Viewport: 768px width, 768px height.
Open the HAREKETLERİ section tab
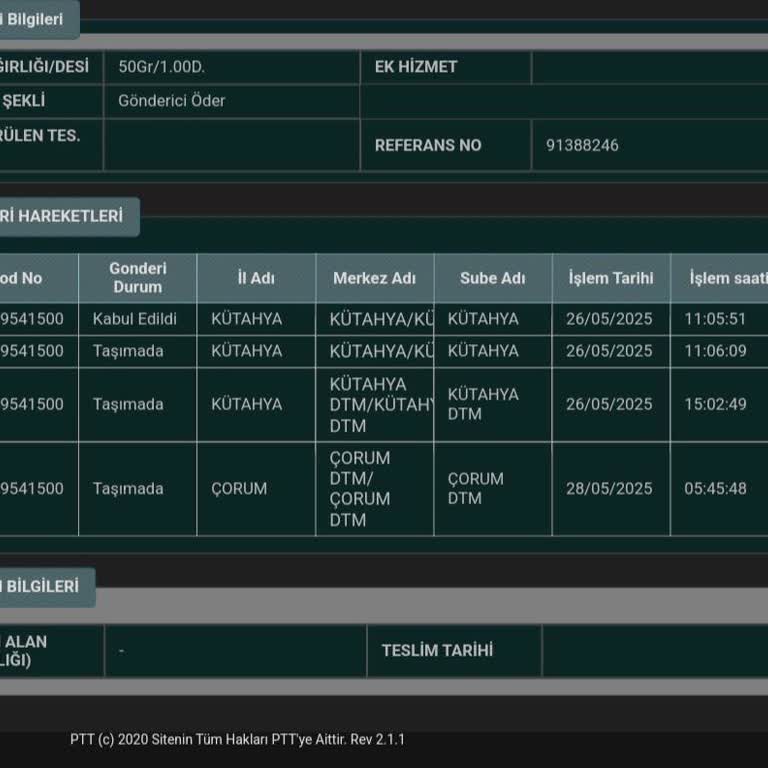point(66,216)
